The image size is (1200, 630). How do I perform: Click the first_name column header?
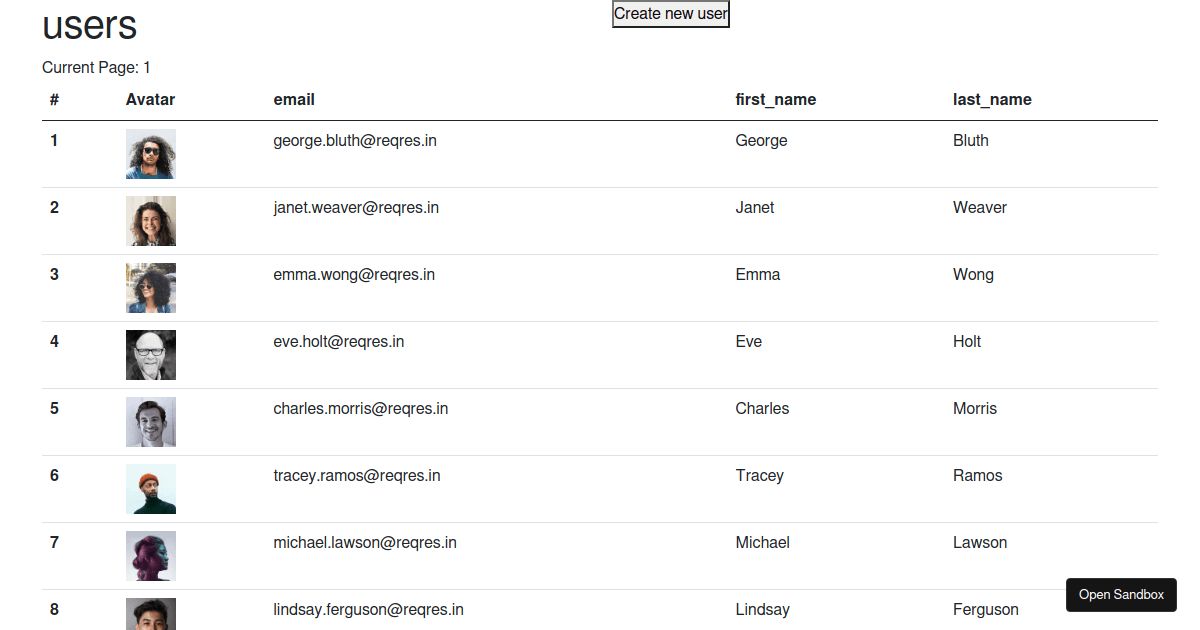pyautogui.click(x=775, y=100)
